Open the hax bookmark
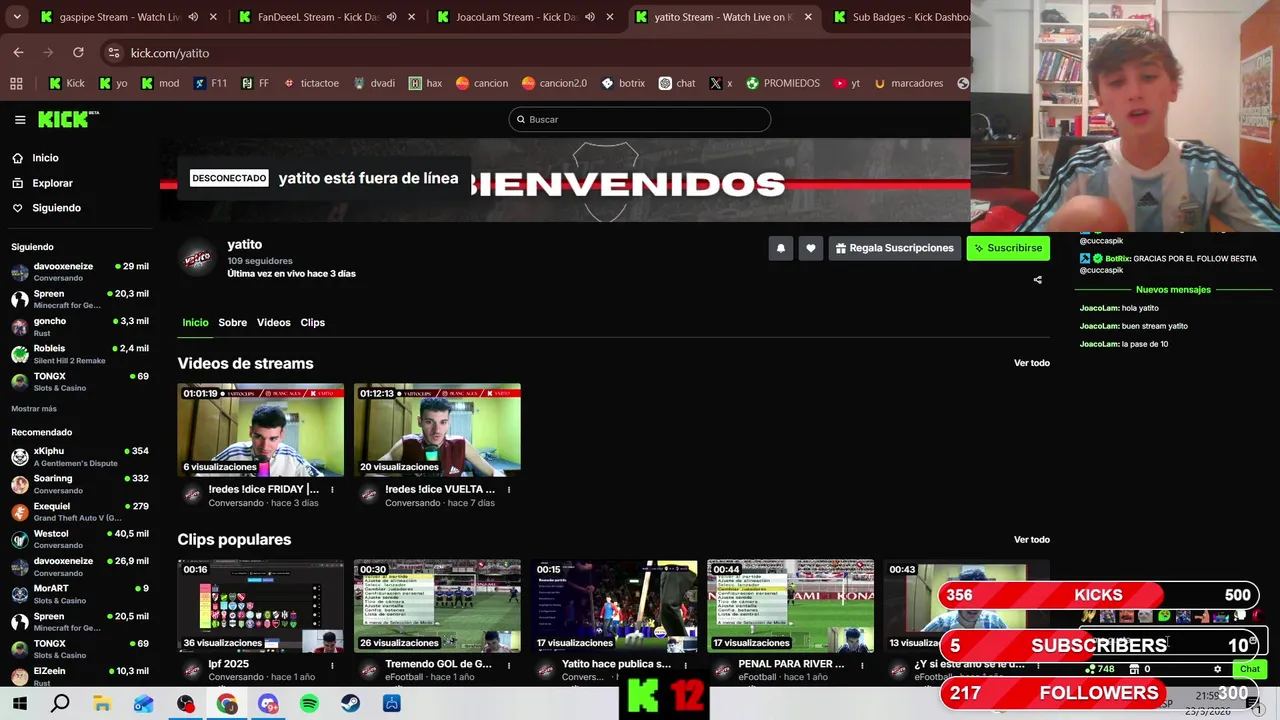 tap(425, 83)
